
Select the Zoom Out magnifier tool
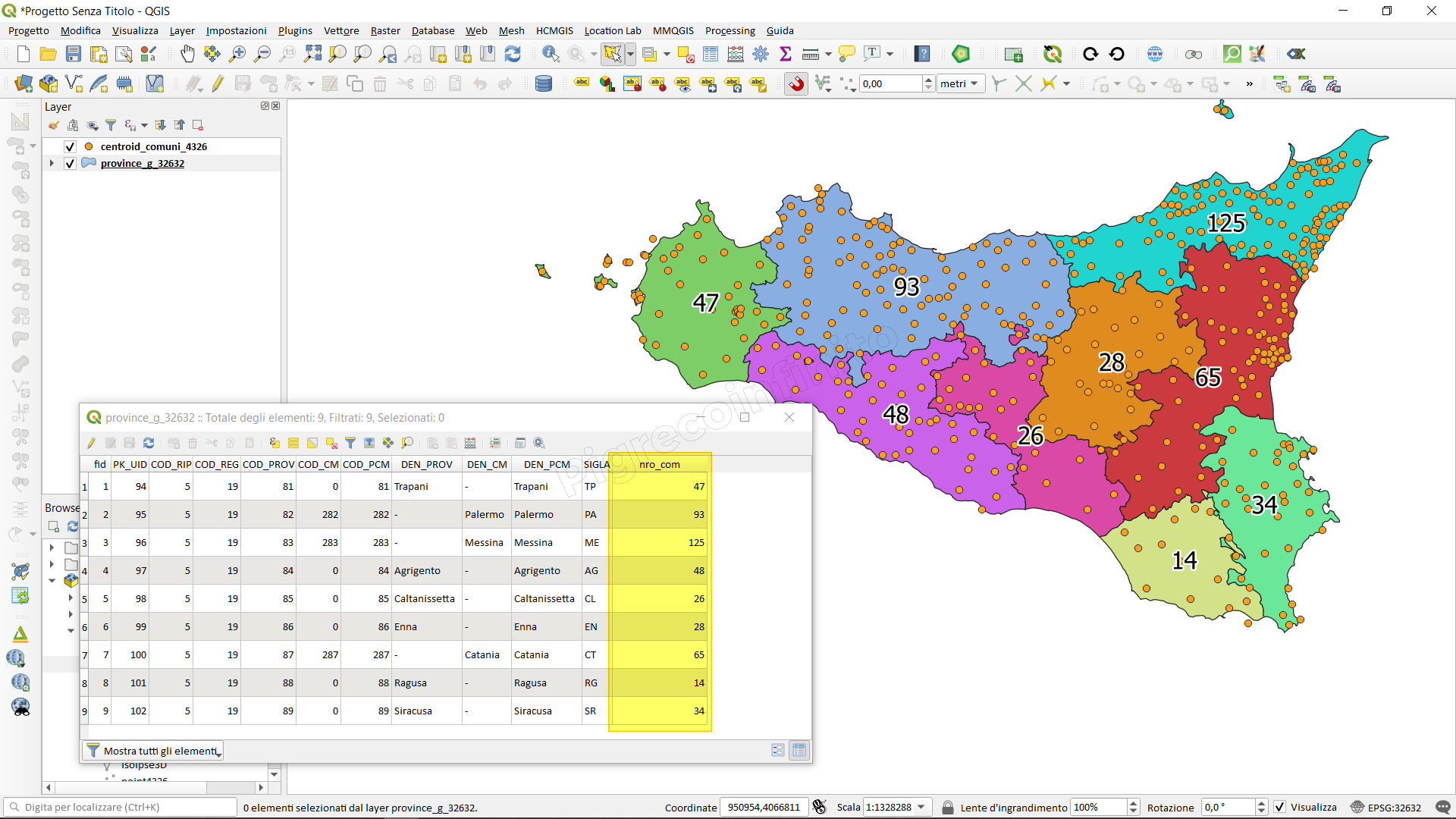262,54
